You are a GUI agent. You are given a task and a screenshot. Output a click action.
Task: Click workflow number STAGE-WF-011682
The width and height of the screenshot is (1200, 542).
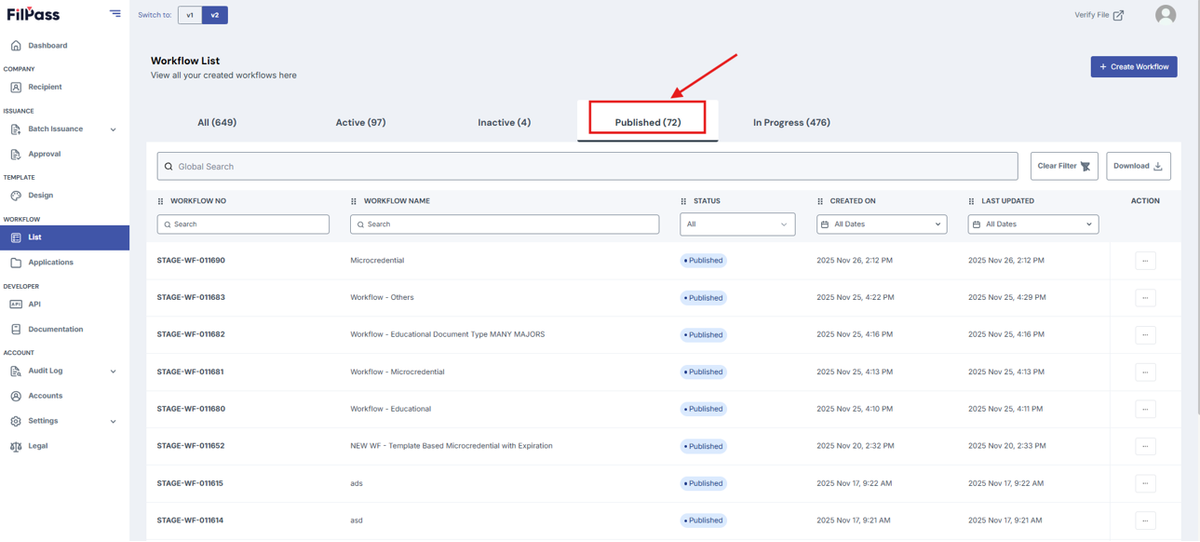(x=191, y=335)
